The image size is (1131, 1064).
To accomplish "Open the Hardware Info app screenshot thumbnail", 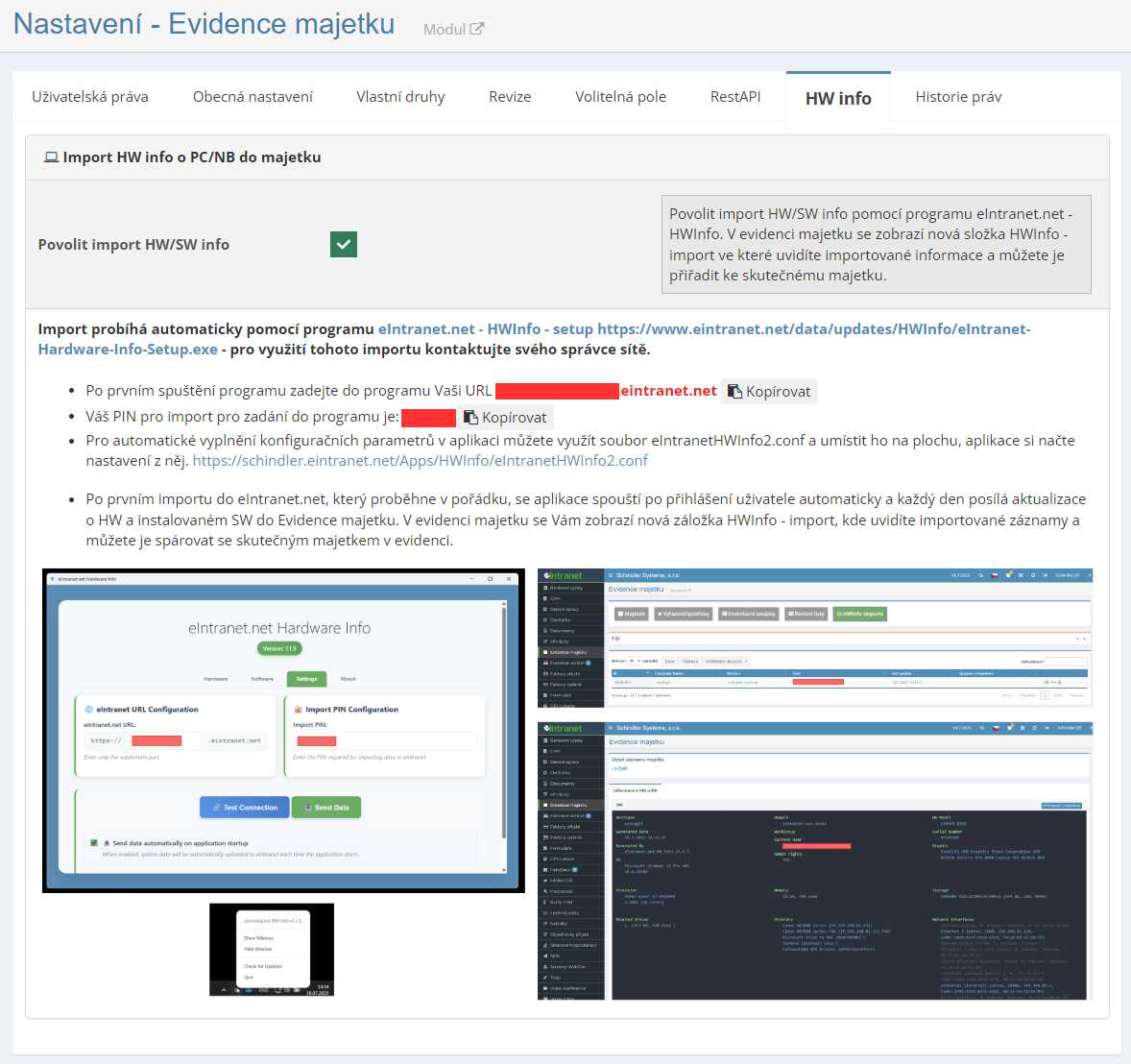I will (x=283, y=731).
